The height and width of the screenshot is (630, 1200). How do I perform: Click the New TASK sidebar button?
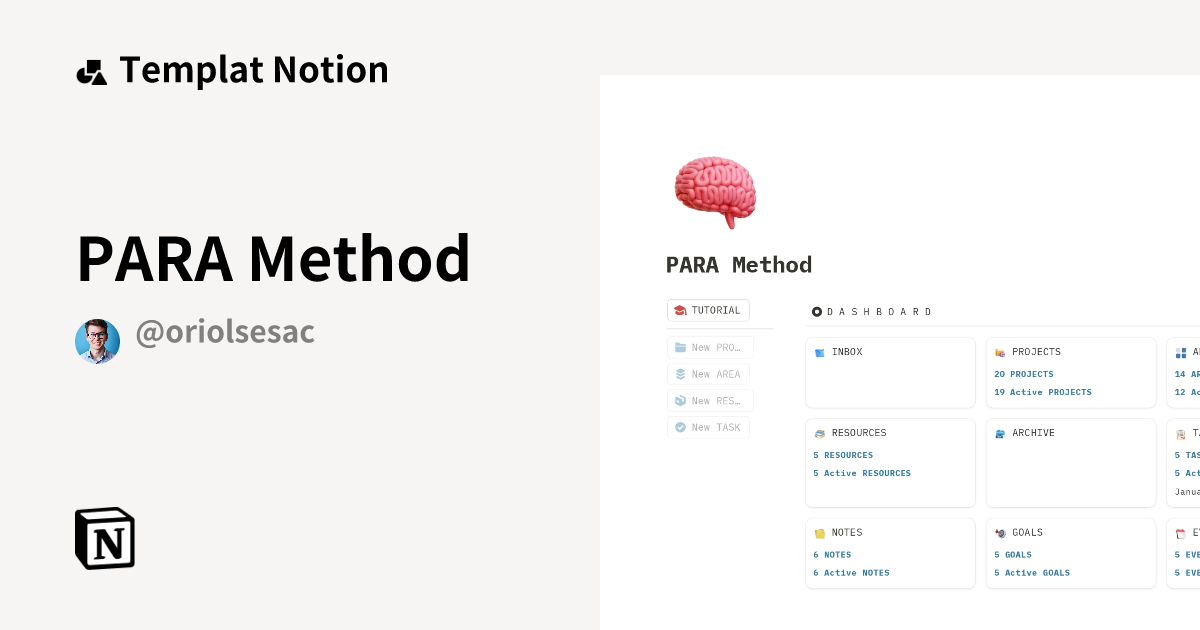(708, 427)
